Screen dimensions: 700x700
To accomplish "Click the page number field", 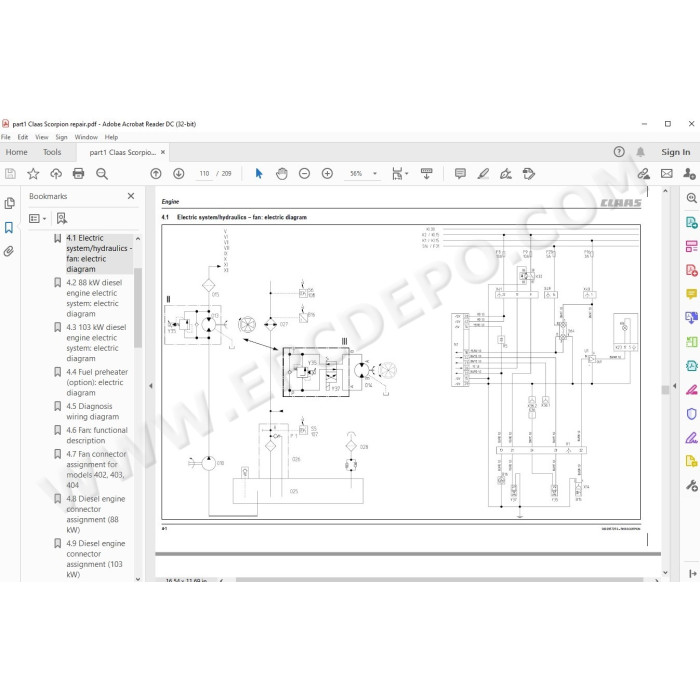I will pos(204,174).
